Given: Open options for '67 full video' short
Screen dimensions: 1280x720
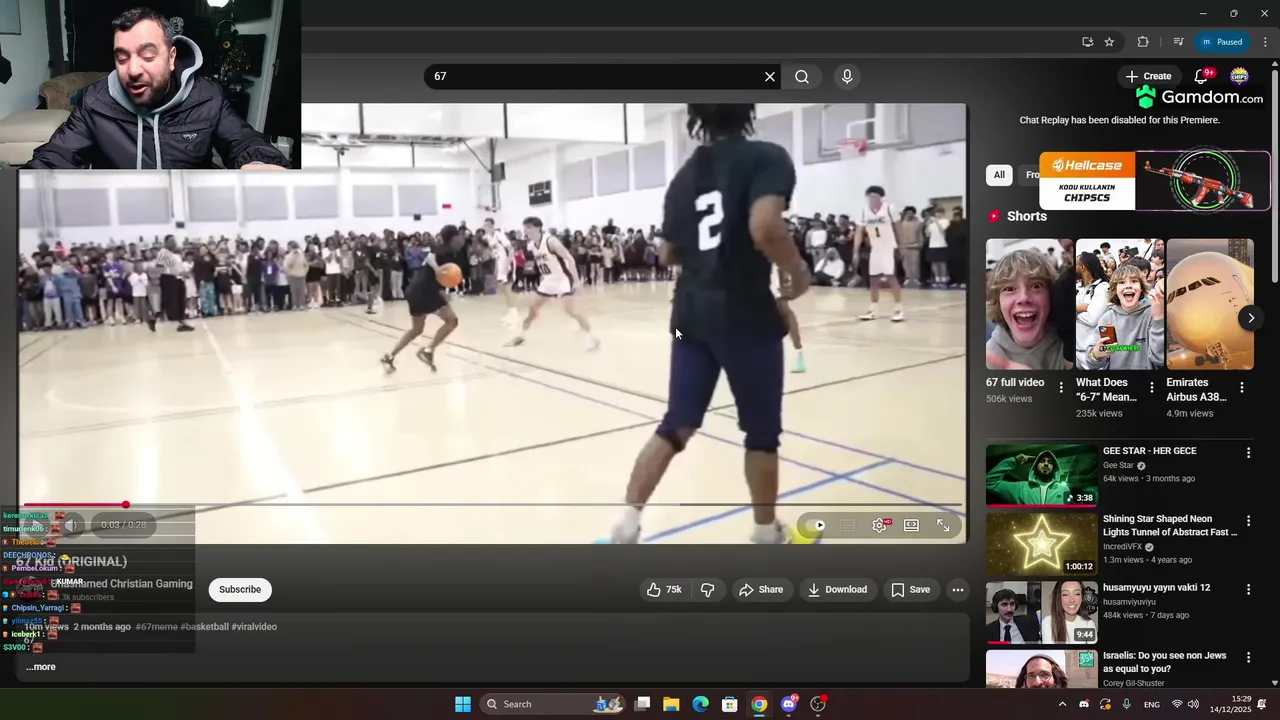Looking at the screenshot, I should [1062, 387].
